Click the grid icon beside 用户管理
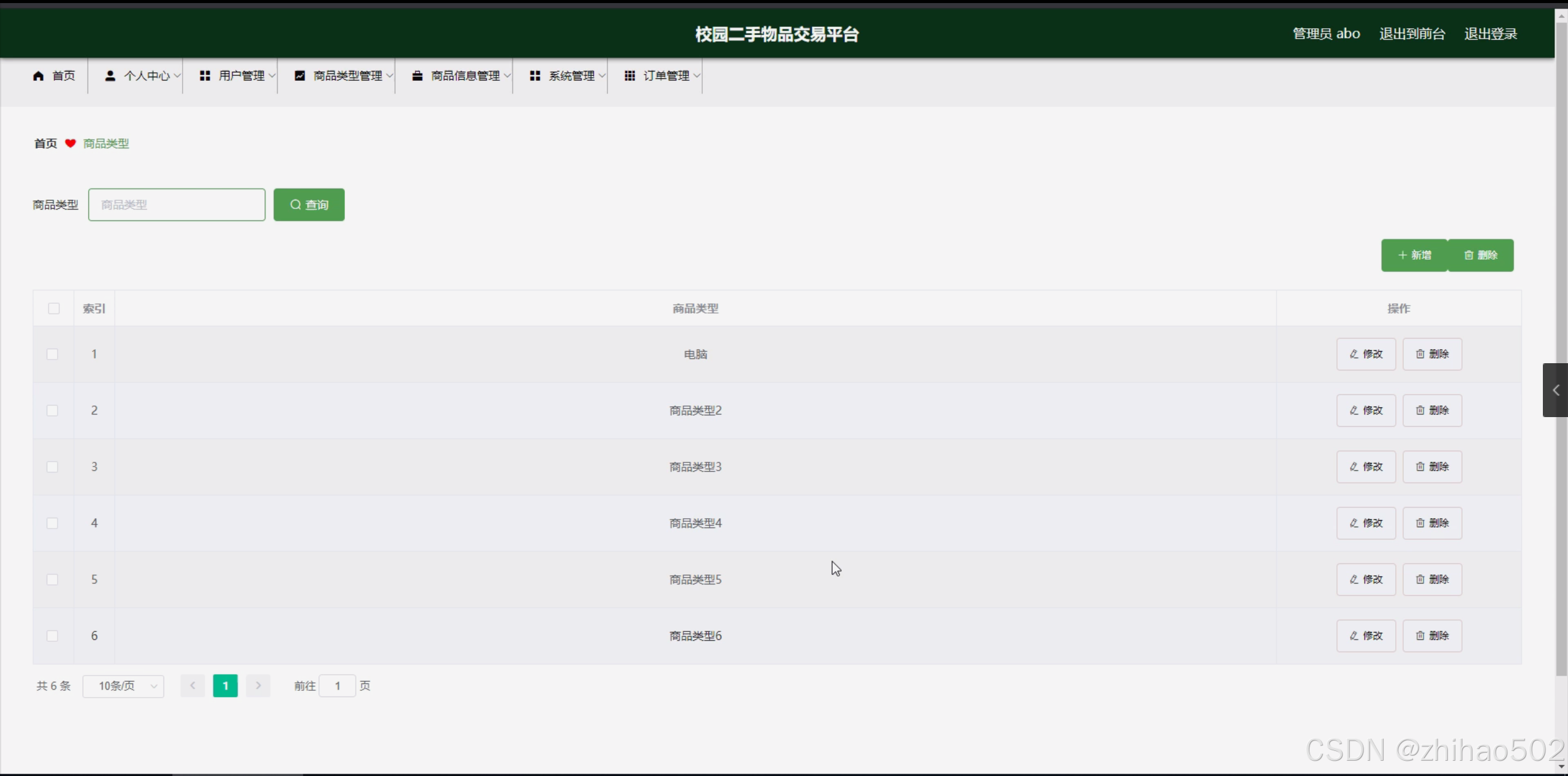Viewport: 1568px width, 776px height. 205,75
